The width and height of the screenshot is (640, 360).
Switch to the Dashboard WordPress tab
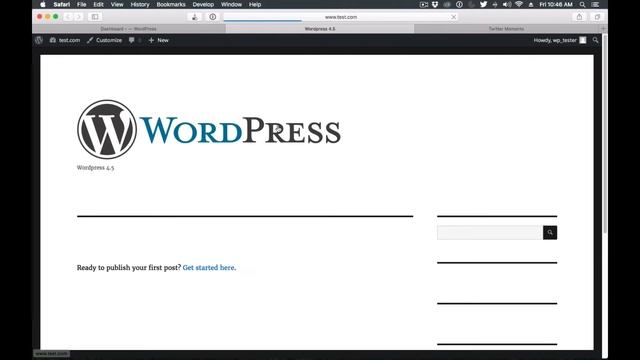[x=129, y=29]
